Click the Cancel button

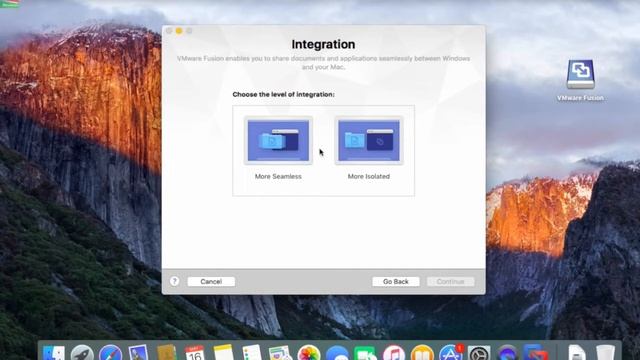211,282
